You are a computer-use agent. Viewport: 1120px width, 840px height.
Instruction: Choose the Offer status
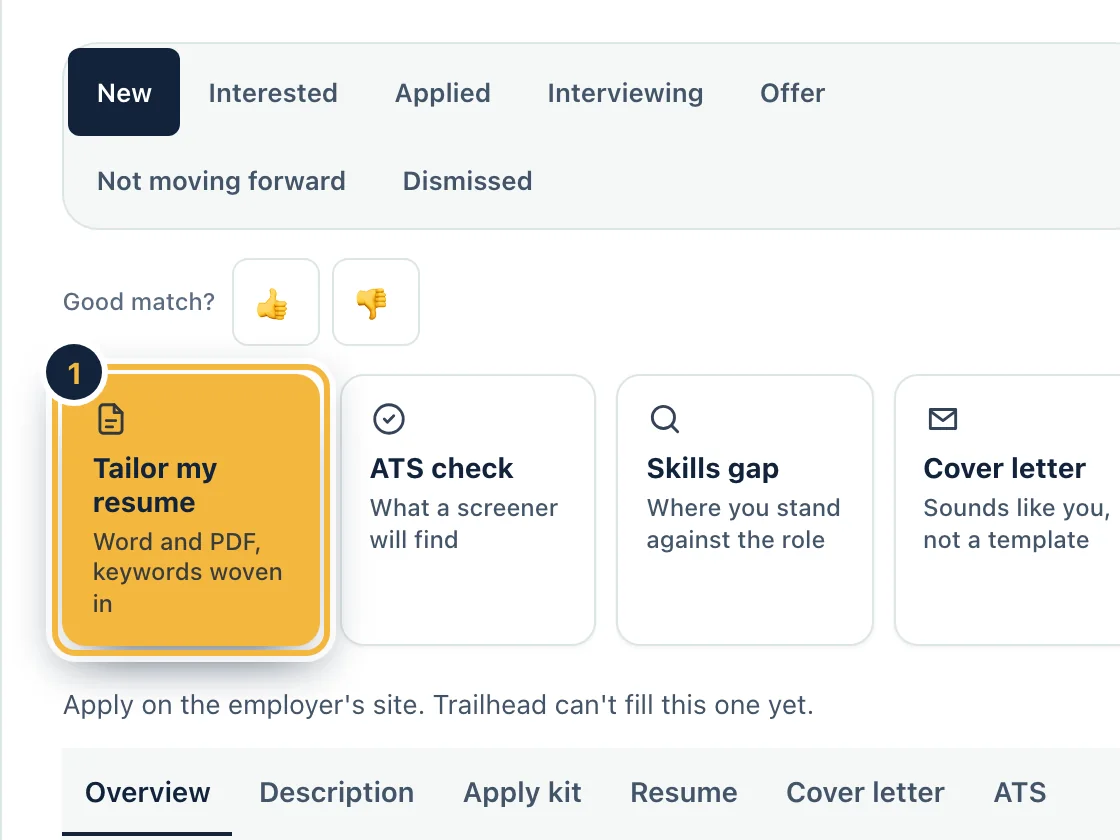[792, 93]
